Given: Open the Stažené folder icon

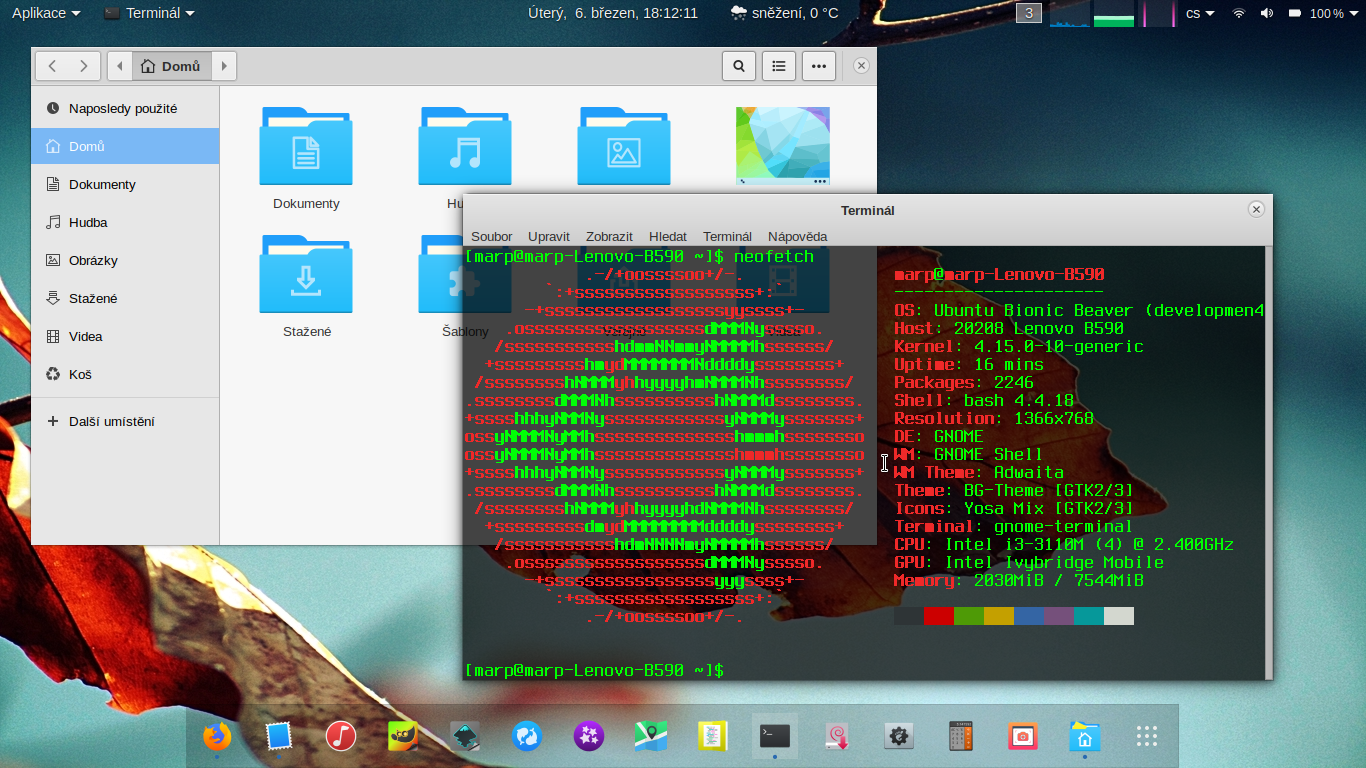Looking at the screenshot, I should coord(306,274).
